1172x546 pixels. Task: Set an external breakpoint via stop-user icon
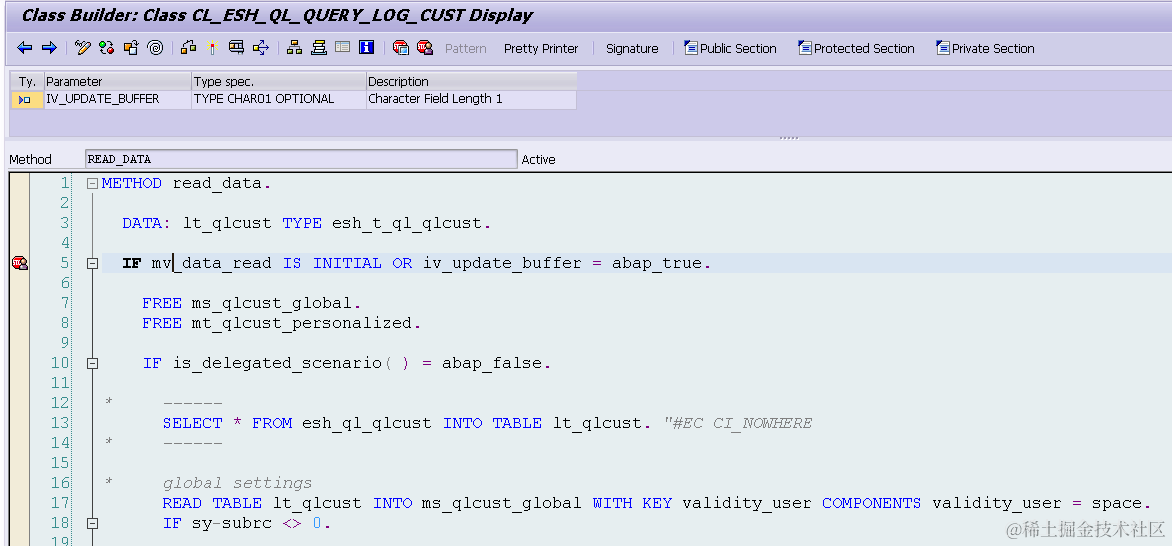click(x=425, y=48)
